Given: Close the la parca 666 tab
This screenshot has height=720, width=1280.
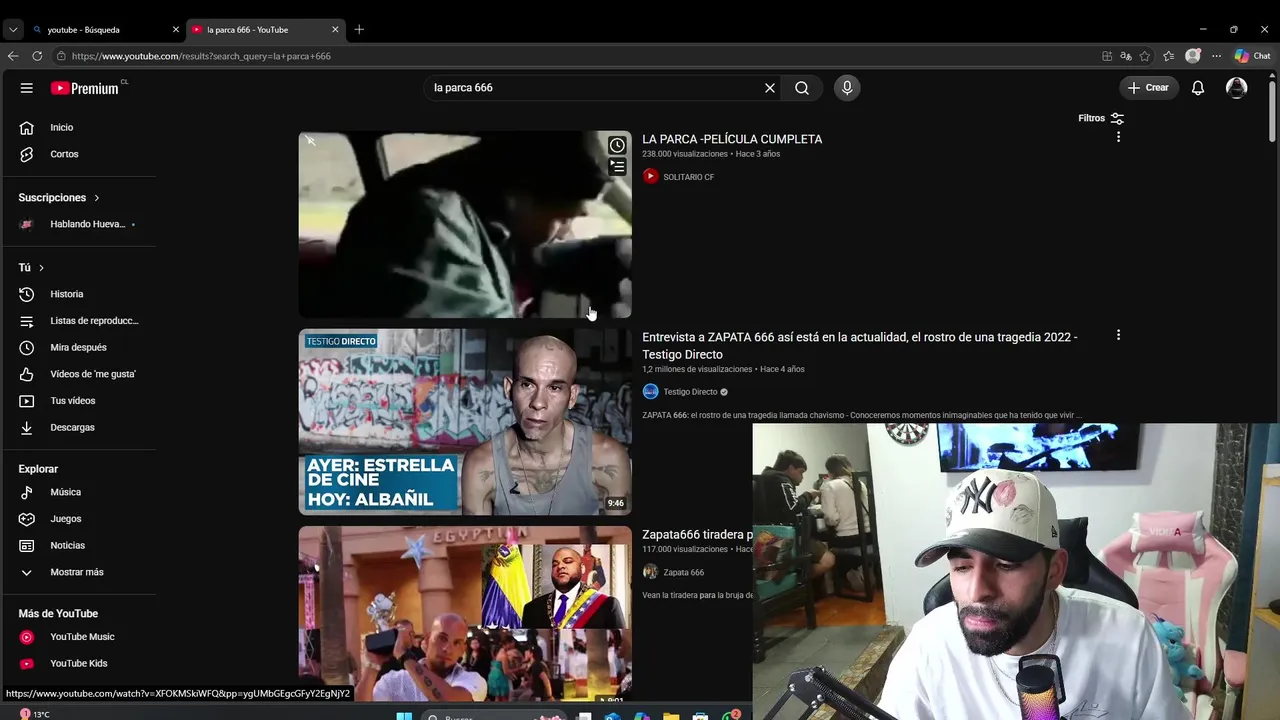Looking at the screenshot, I should [x=335, y=29].
